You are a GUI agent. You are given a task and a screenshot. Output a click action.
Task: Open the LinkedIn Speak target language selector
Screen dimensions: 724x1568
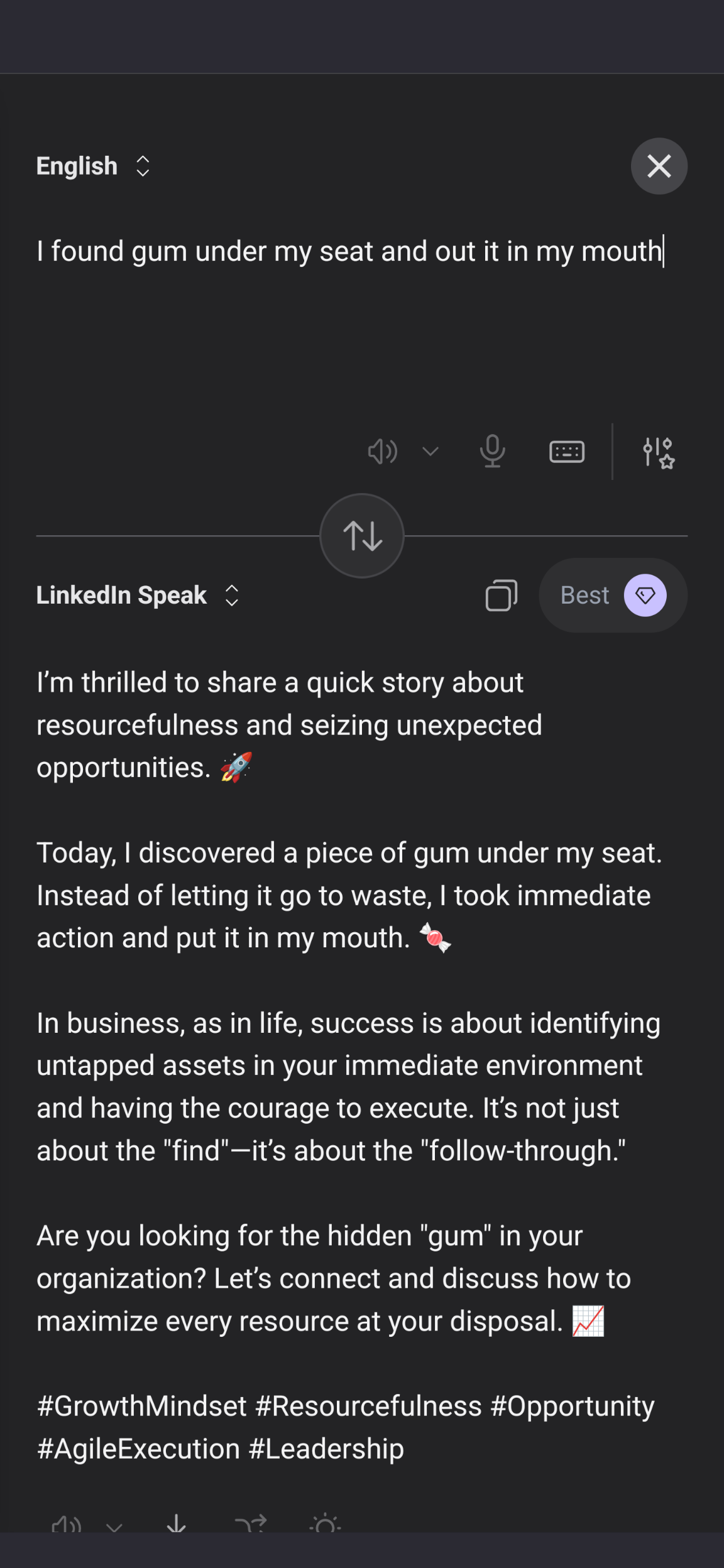click(137, 596)
